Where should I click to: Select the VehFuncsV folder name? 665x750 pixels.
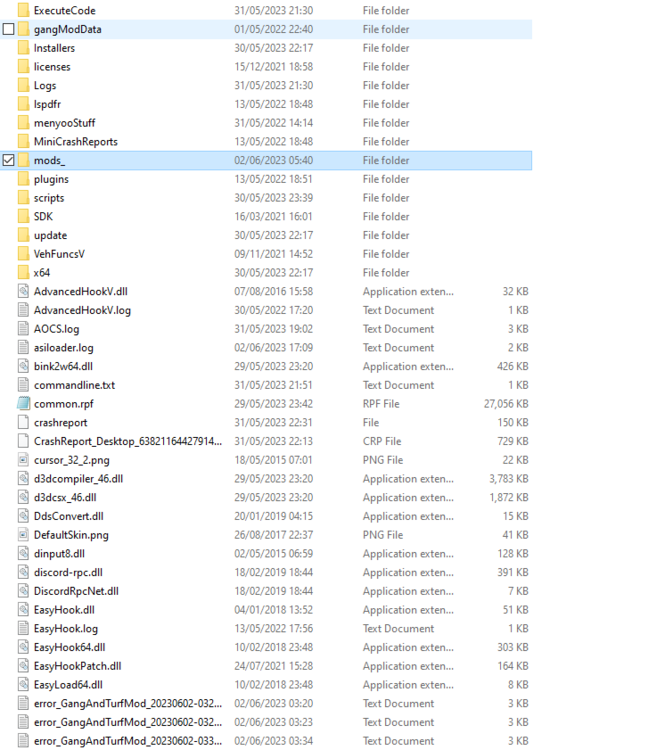point(59,254)
